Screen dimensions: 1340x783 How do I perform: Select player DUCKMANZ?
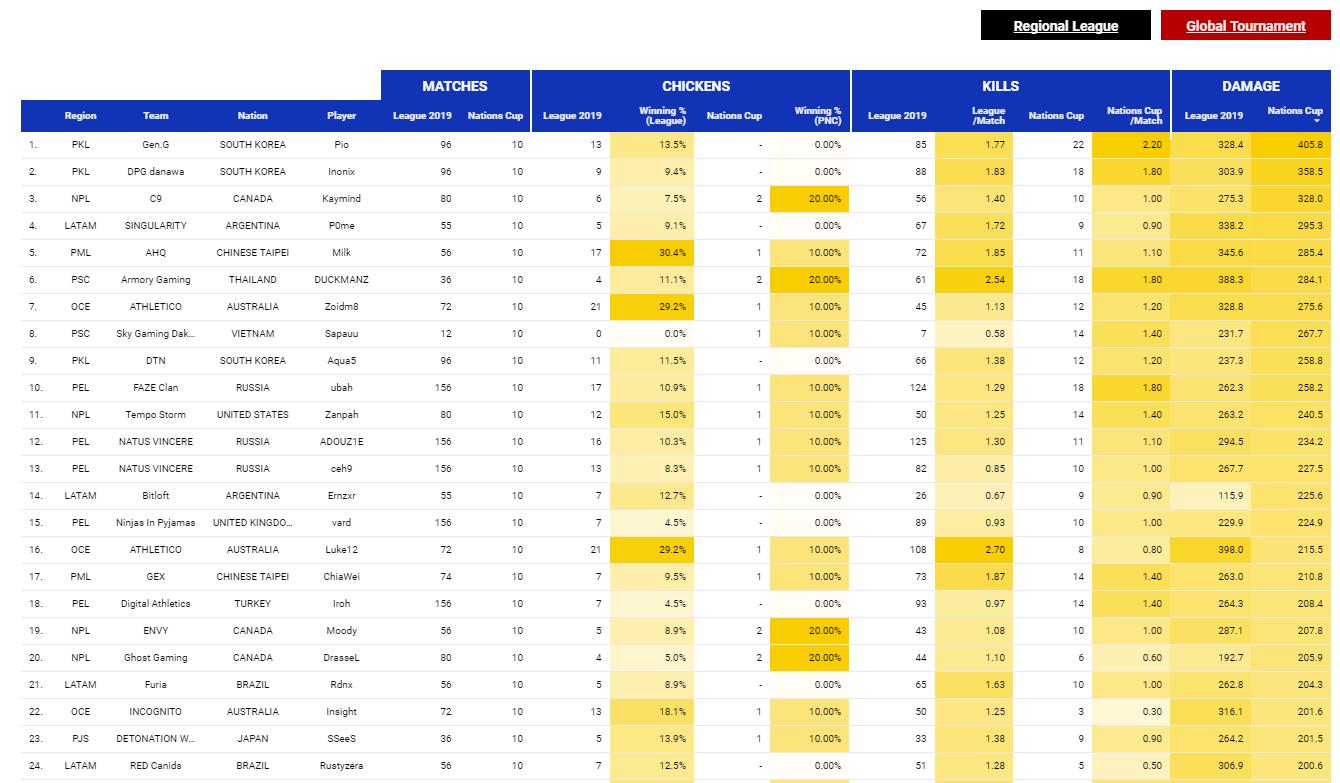pyautogui.click(x=341, y=280)
